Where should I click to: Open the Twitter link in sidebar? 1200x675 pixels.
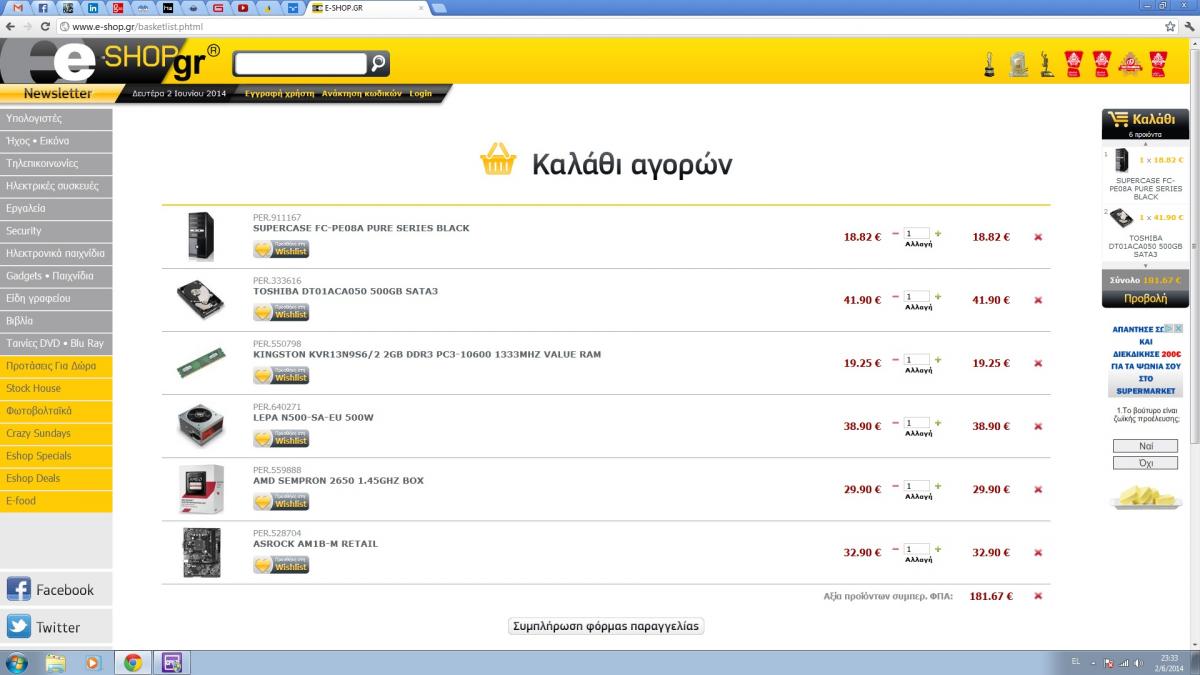coord(56,627)
